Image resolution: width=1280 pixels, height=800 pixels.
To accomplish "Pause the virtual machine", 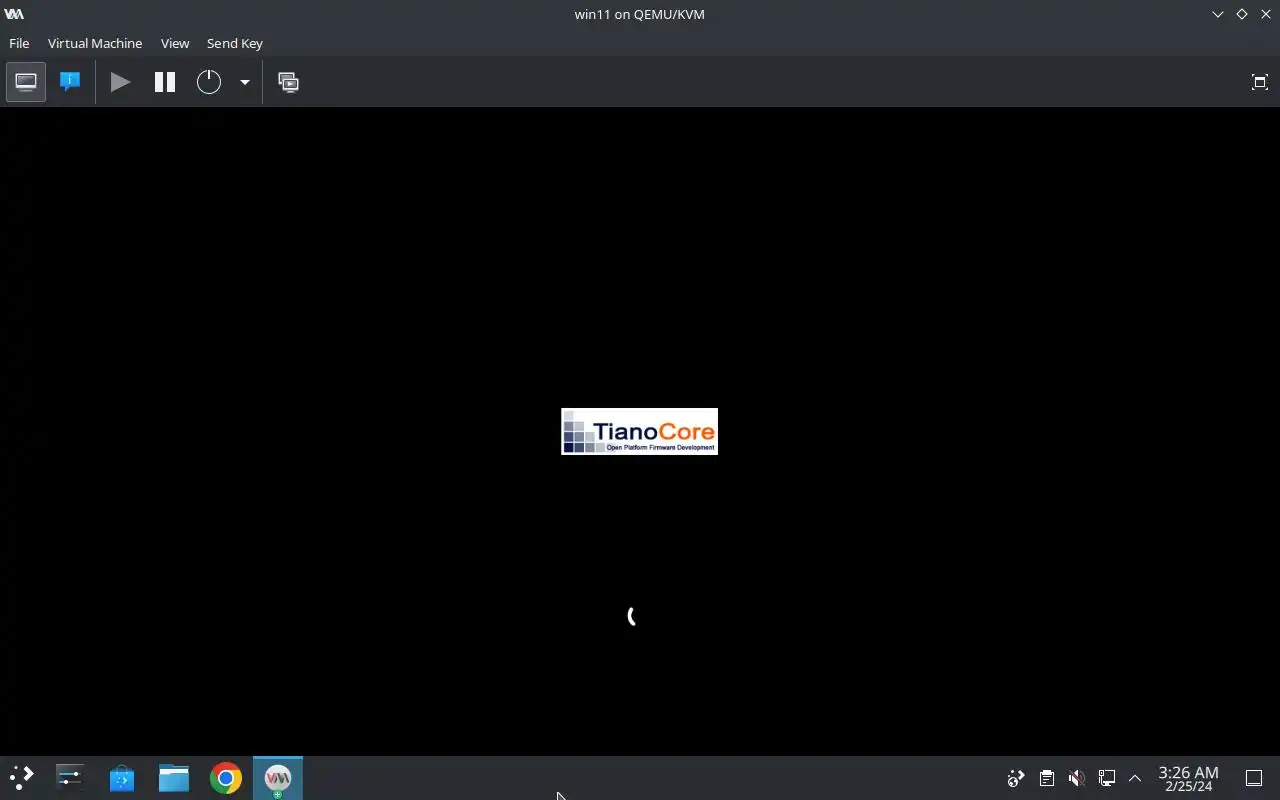I will [165, 82].
